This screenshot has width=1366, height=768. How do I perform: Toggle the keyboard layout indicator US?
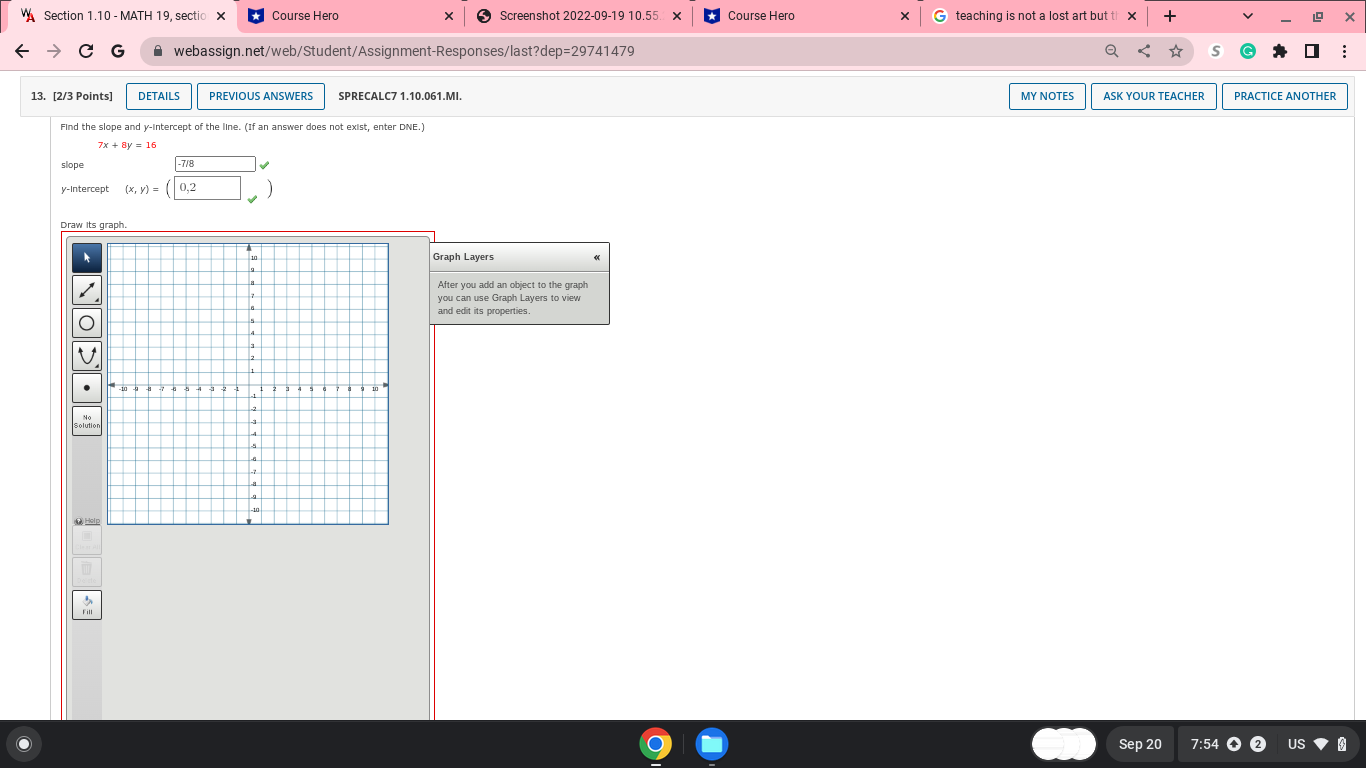point(1295,744)
